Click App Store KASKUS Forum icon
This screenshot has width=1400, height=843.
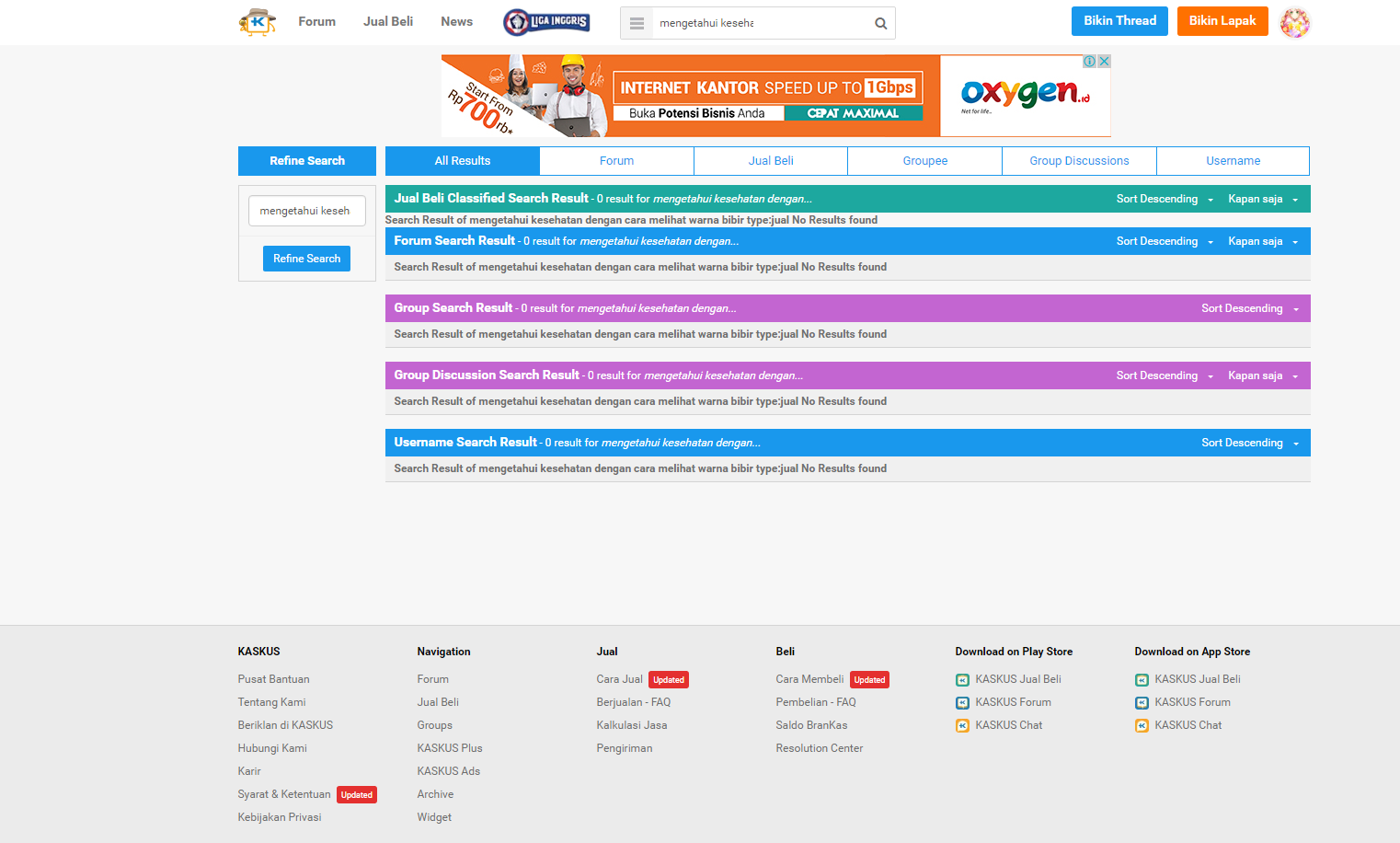point(1142,703)
